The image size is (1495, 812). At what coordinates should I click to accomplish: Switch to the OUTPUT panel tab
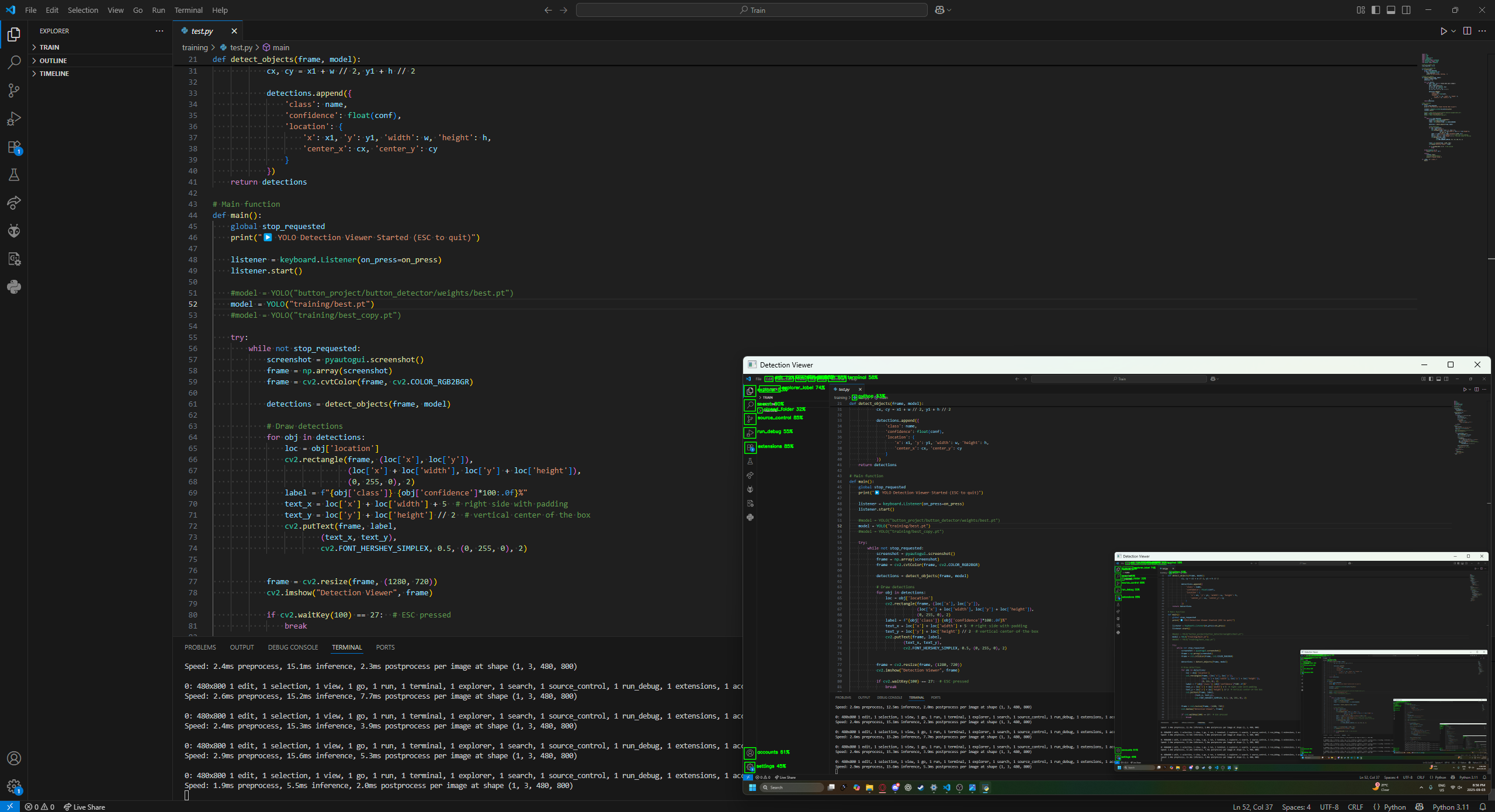coord(242,647)
